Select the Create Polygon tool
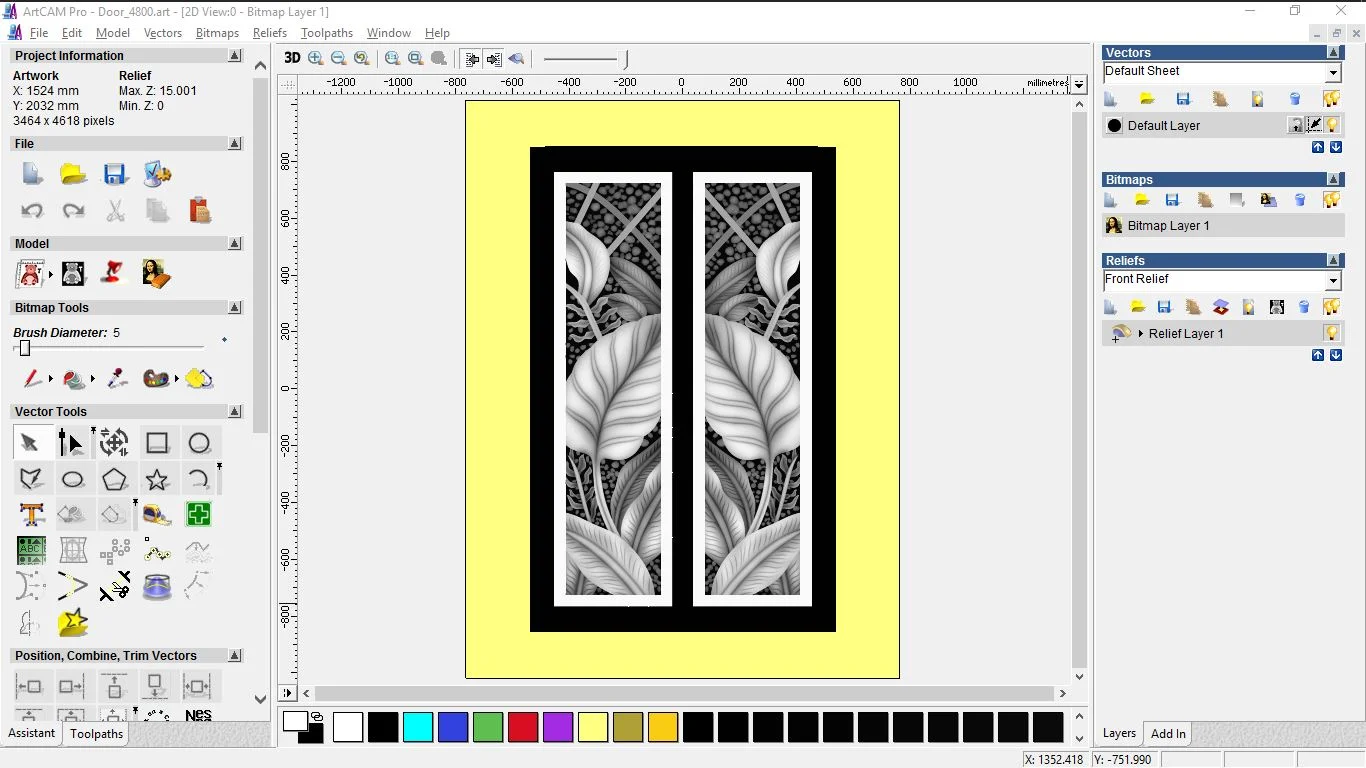Viewport: 1366px width, 768px height. click(x=115, y=478)
